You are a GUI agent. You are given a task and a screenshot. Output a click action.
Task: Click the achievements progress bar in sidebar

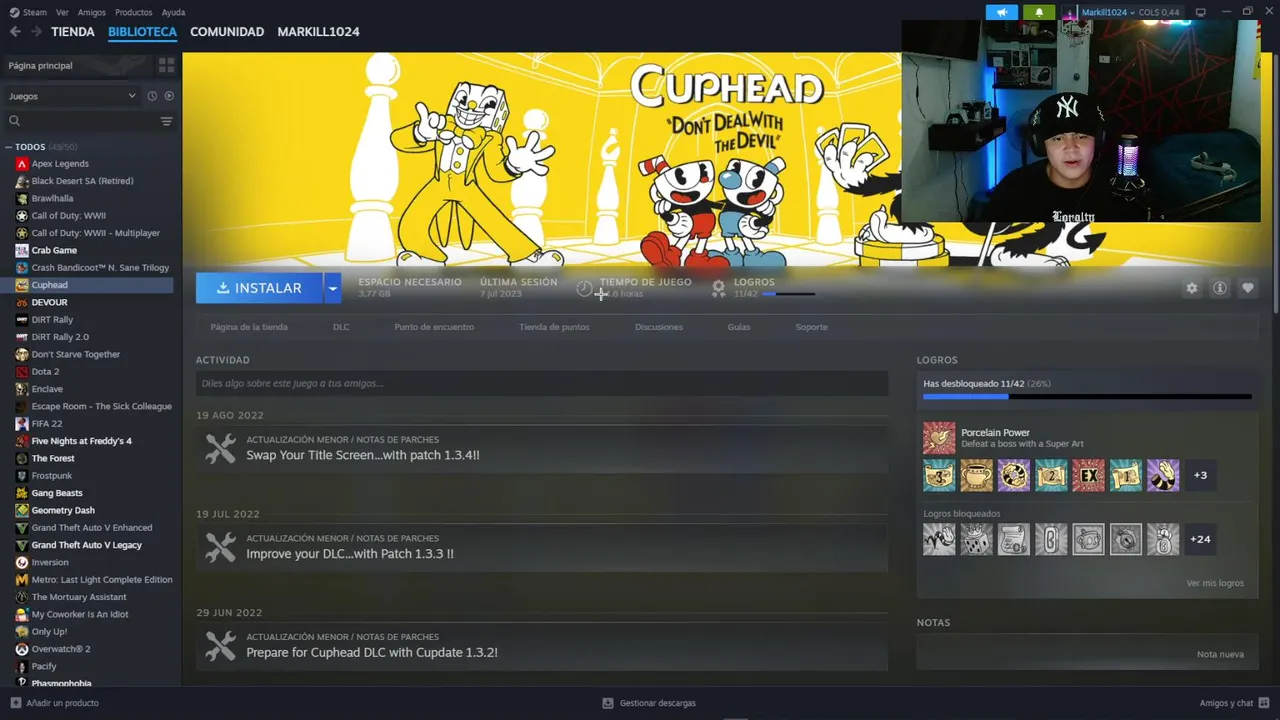(x=1087, y=397)
